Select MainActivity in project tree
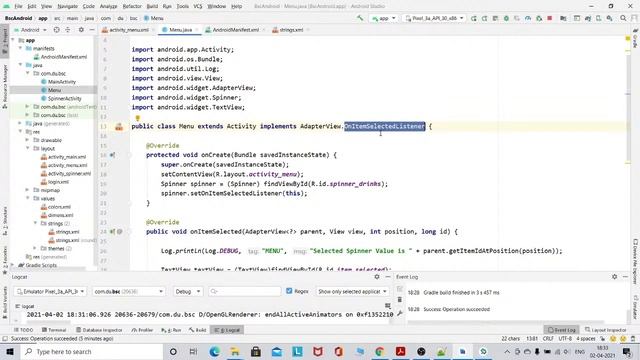The width and height of the screenshot is (640, 360). (62, 82)
